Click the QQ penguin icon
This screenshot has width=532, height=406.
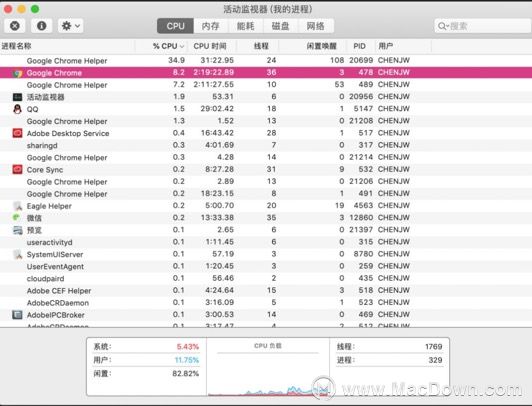pyautogui.click(x=17, y=109)
